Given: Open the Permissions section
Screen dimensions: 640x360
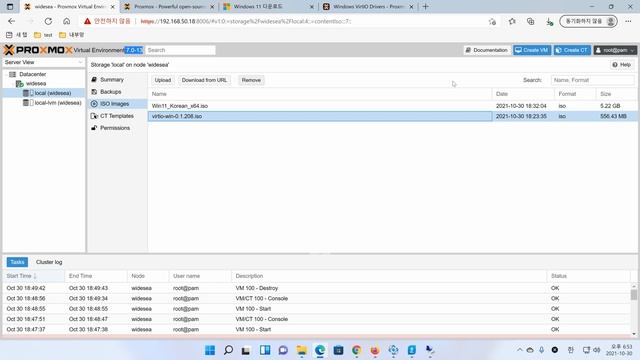Looking at the screenshot, I should click(x=115, y=128).
